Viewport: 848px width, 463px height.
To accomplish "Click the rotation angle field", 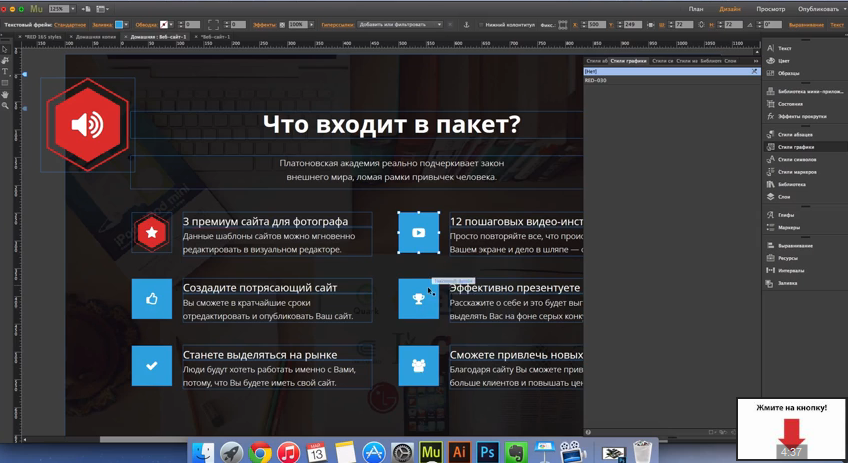I will pos(773,25).
